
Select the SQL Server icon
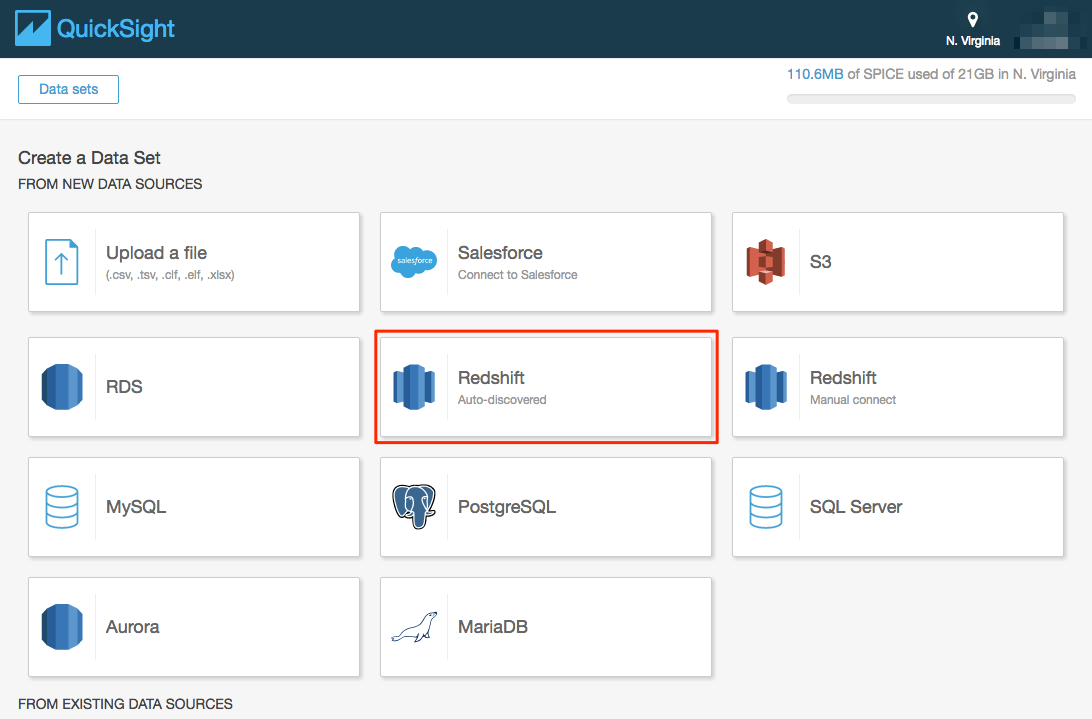767,507
